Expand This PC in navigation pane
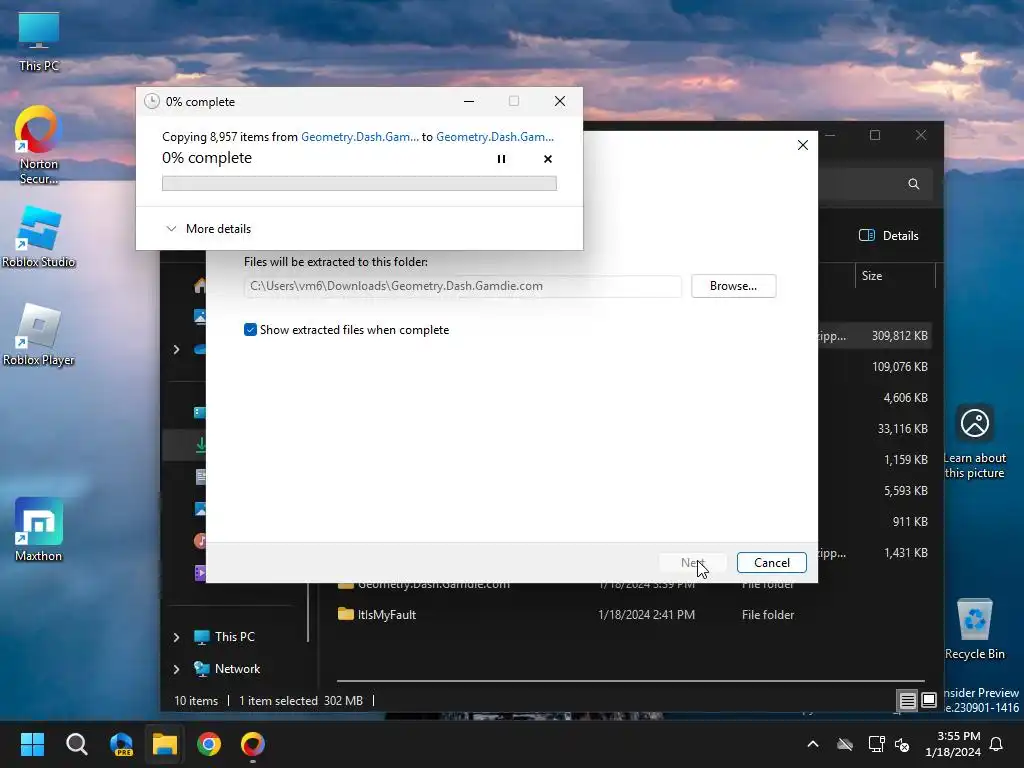 176,637
